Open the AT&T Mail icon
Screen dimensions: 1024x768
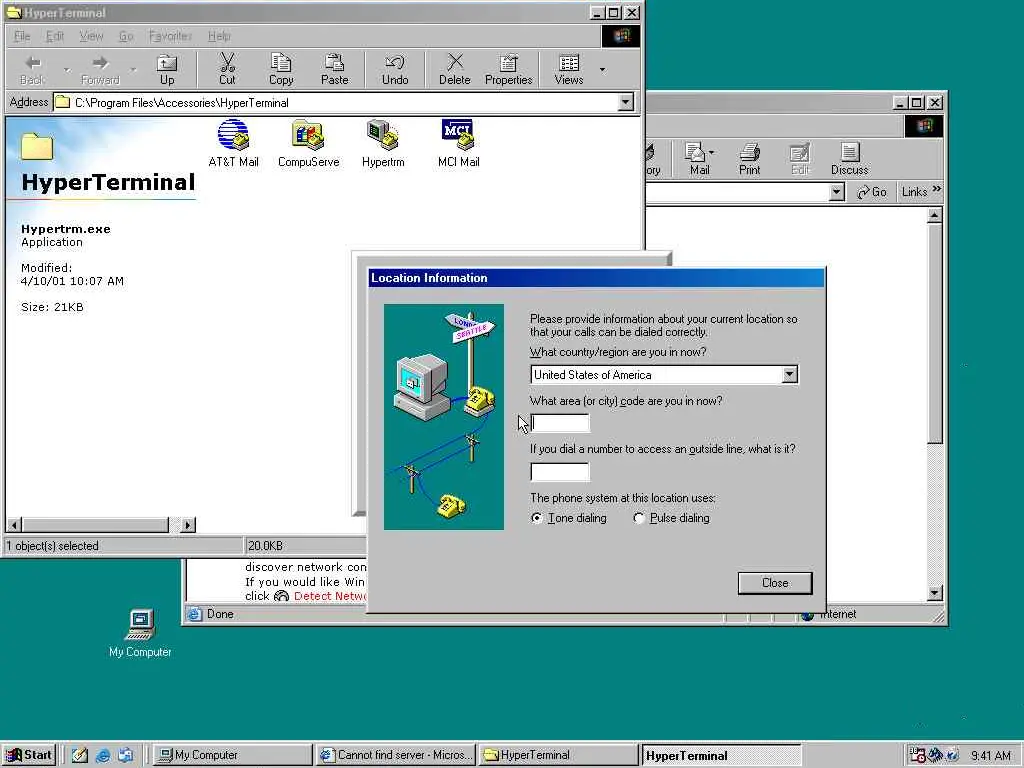coord(233,144)
